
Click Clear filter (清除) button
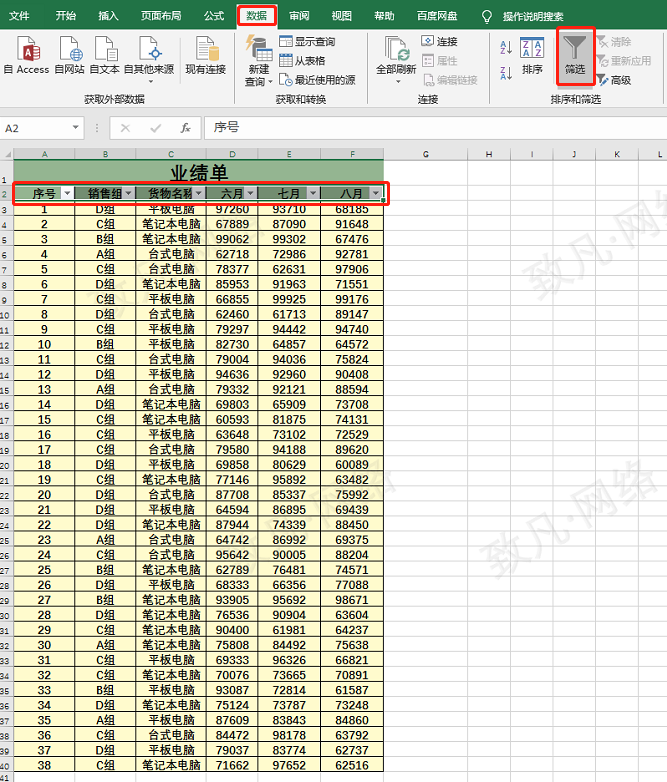614,41
